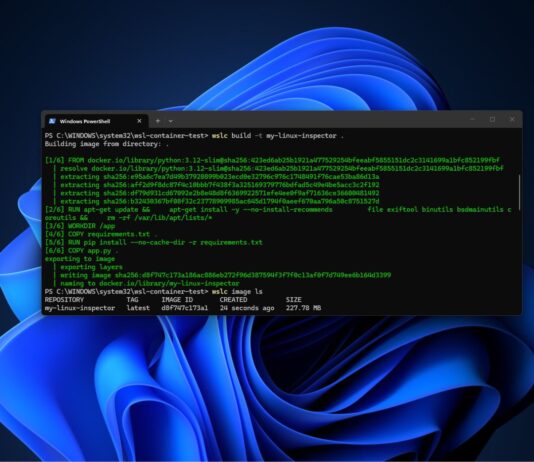Click the 'd8f747c173a1' image ID value
This screenshot has height=462, width=534.
[185, 308]
